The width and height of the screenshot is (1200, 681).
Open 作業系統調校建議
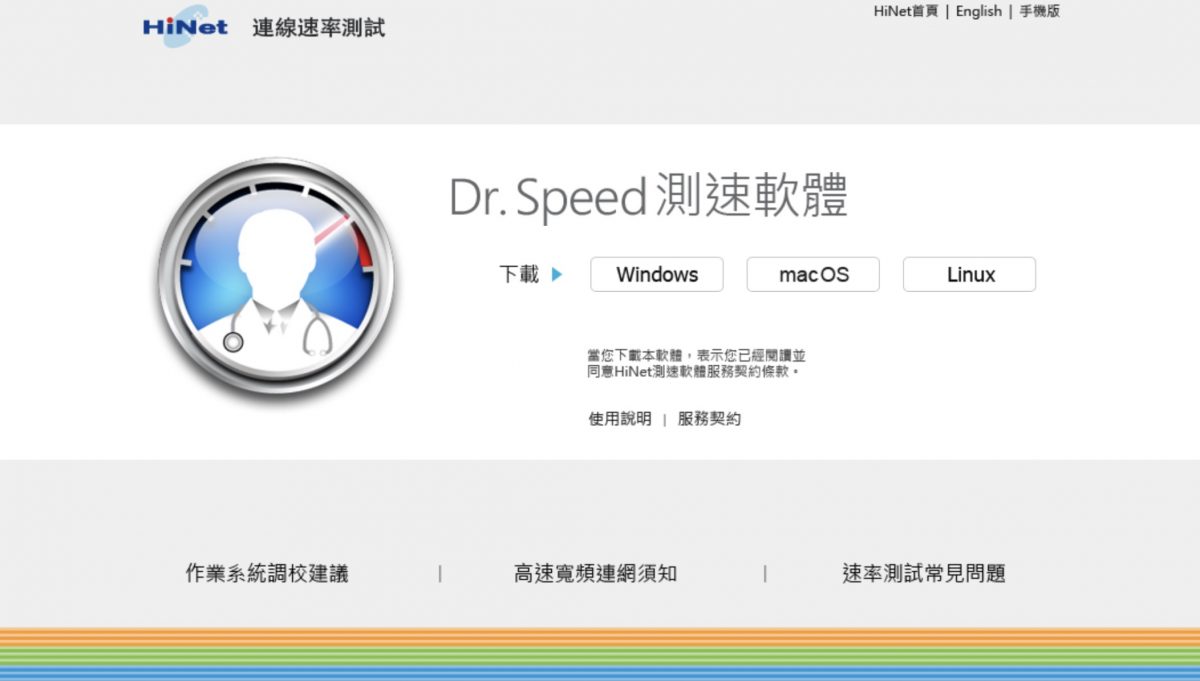[267, 573]
